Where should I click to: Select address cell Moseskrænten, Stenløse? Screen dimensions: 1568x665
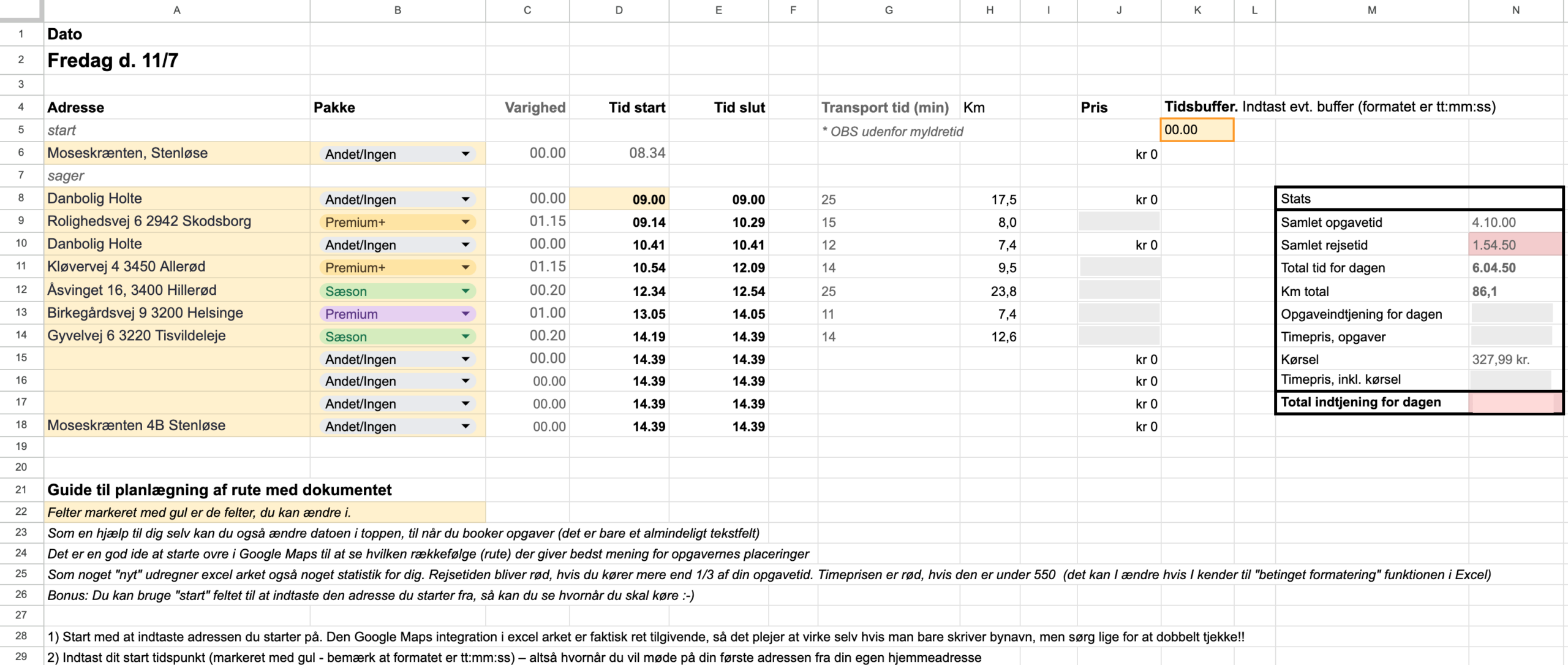point(177,153)
